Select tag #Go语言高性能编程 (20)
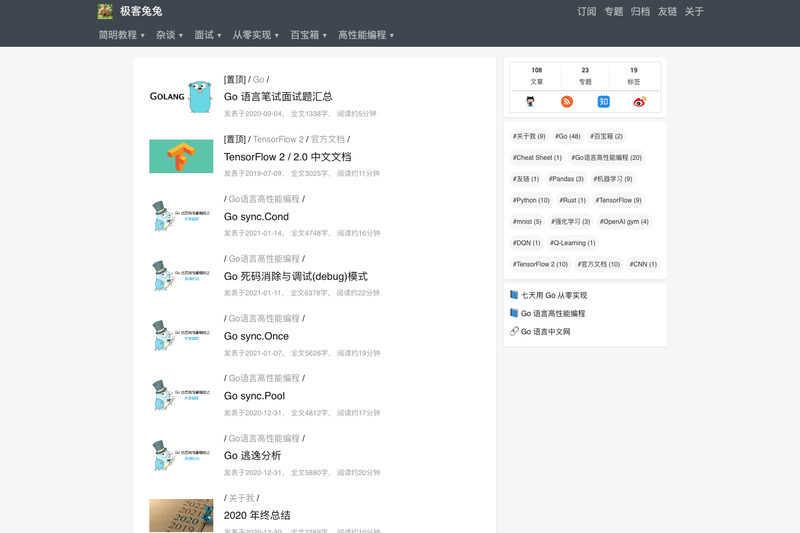Viewport: 800px width, 533px height. click(x=607, y=158)
